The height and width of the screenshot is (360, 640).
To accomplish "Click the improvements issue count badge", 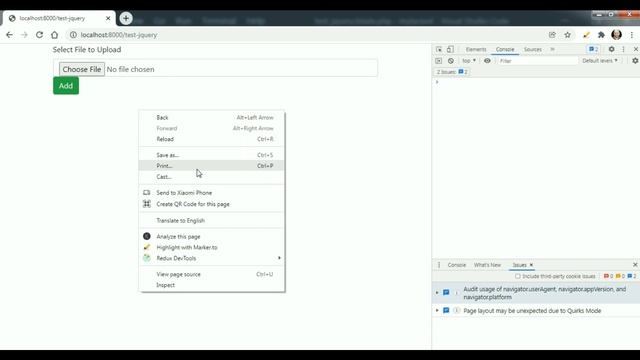I will click(632, 276).
